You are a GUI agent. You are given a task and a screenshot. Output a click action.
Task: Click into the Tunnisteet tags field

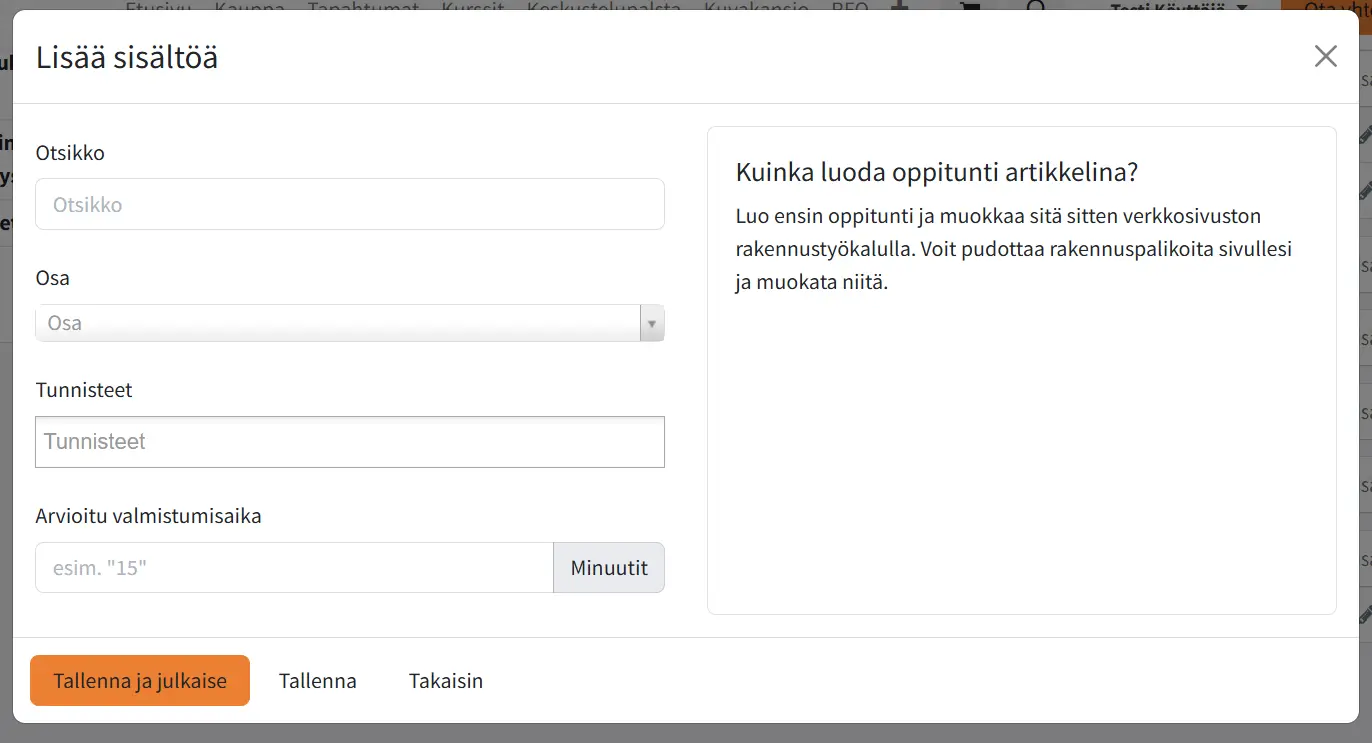[x=349, y=442]
